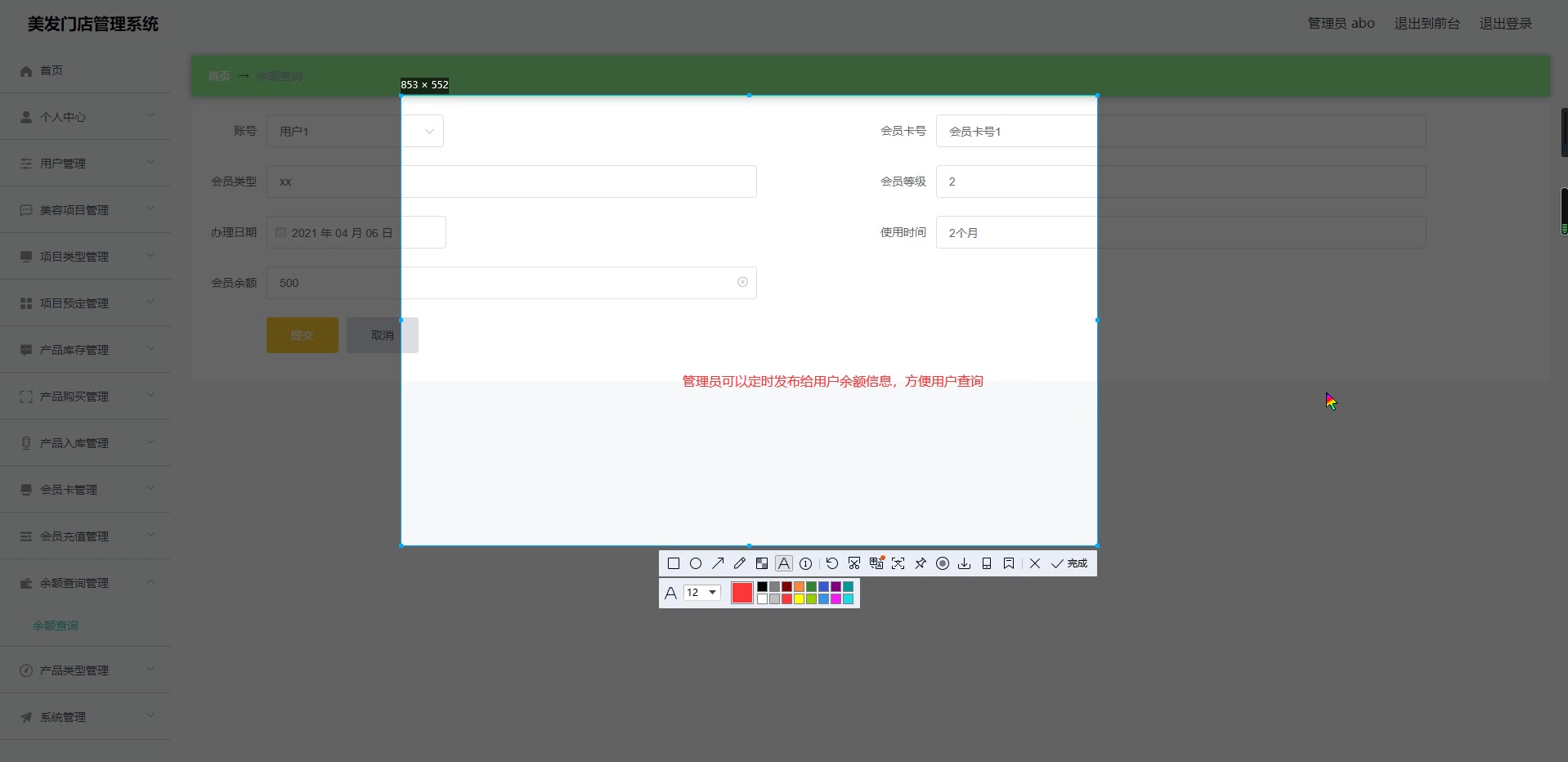This screenshot has width=1568, height=762.
Task: Click the text recognition OCR icon
Action: point(898,563)
